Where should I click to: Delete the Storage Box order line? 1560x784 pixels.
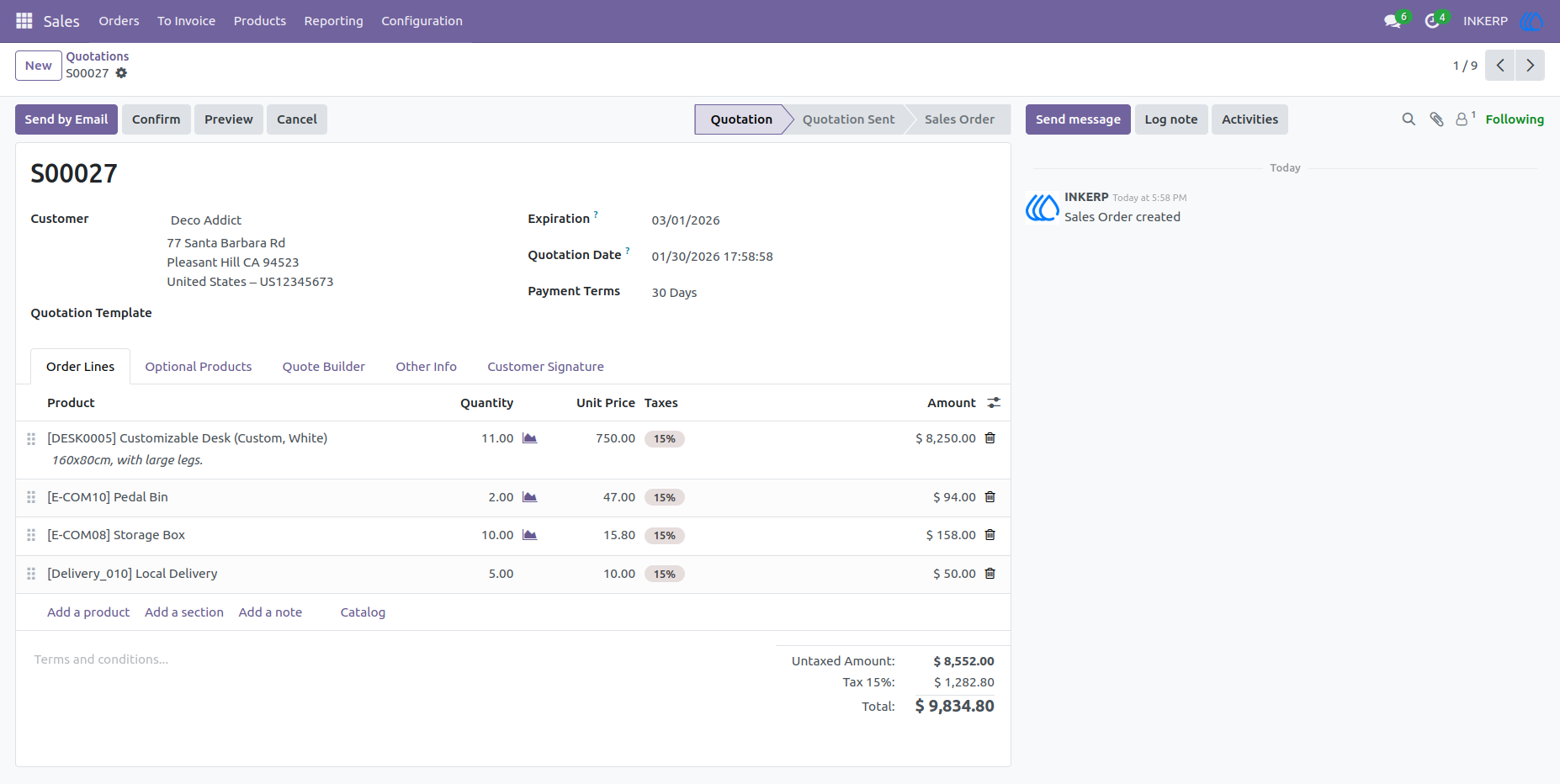point(990,535)
